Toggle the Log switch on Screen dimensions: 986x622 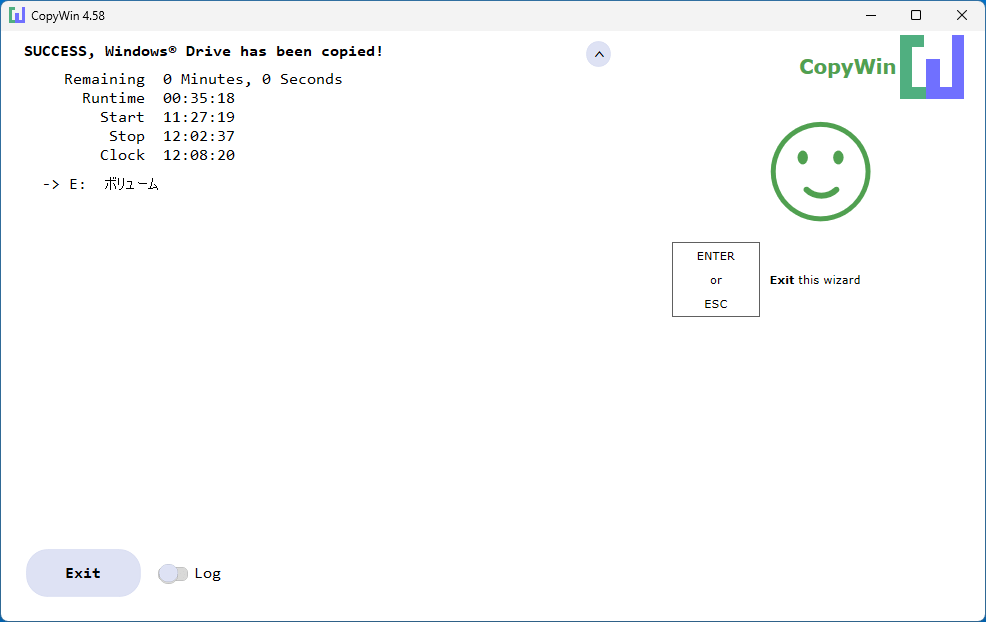click(x=173, y=574)
